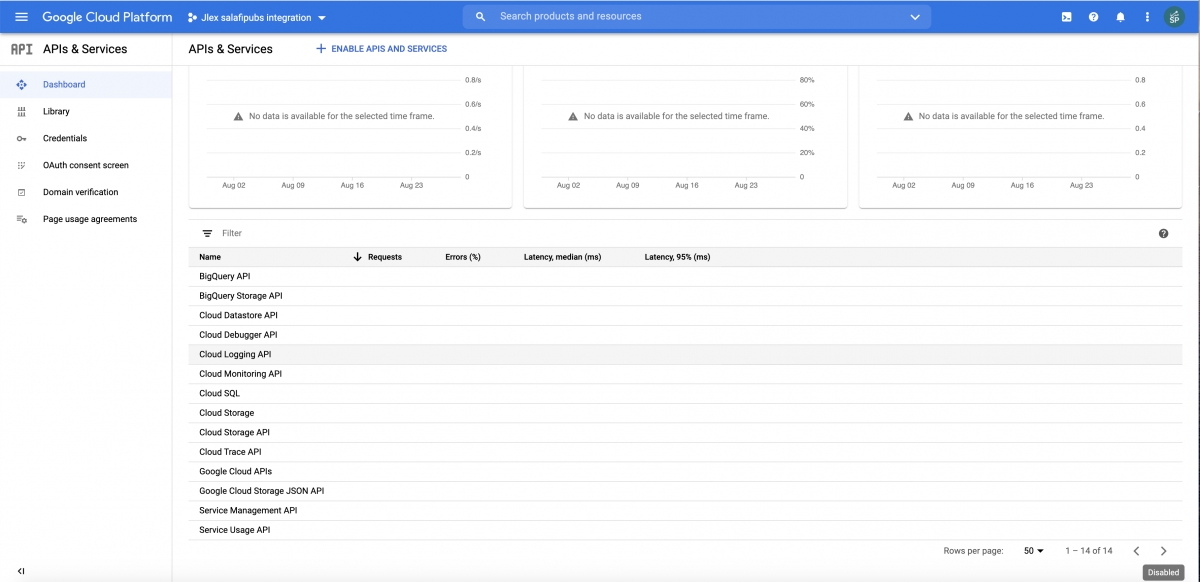Click the user account avatar
Screen dimensions: 1200x582
pyautogui.click(x=1174, y=17)
